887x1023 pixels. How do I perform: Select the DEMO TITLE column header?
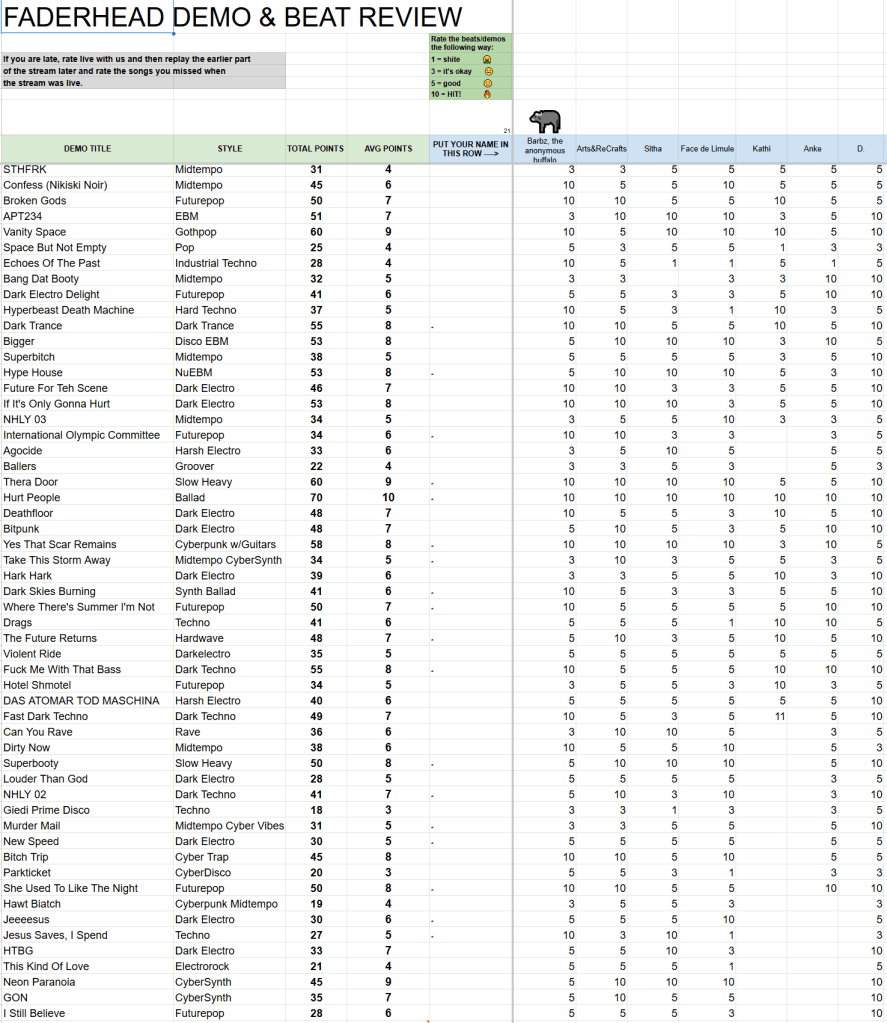tap(87, 149)
